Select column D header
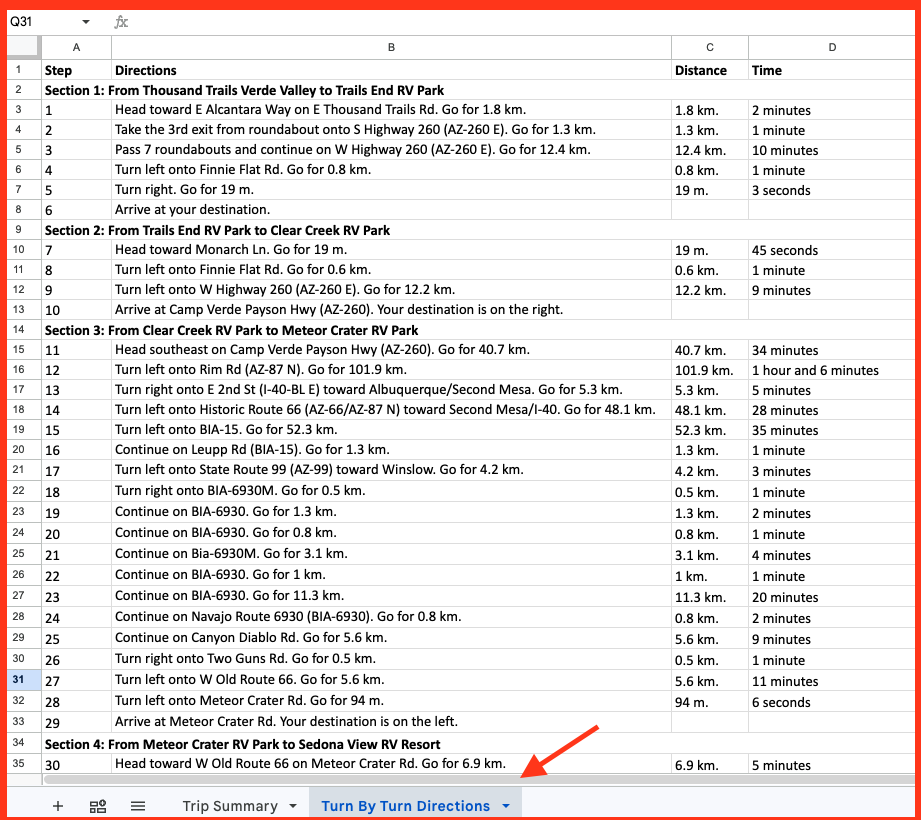Screen dimensions: 921x820 click(x=832, y=47)
